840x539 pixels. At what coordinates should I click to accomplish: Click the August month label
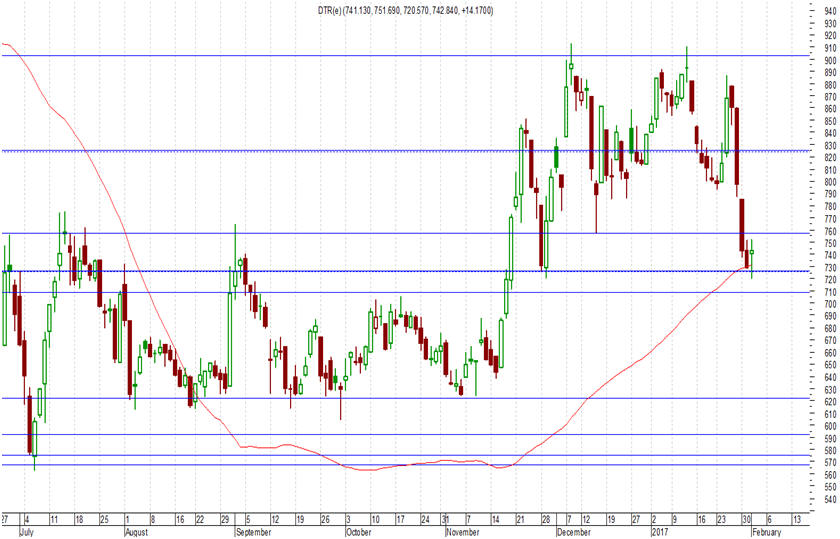coord(137,532)
